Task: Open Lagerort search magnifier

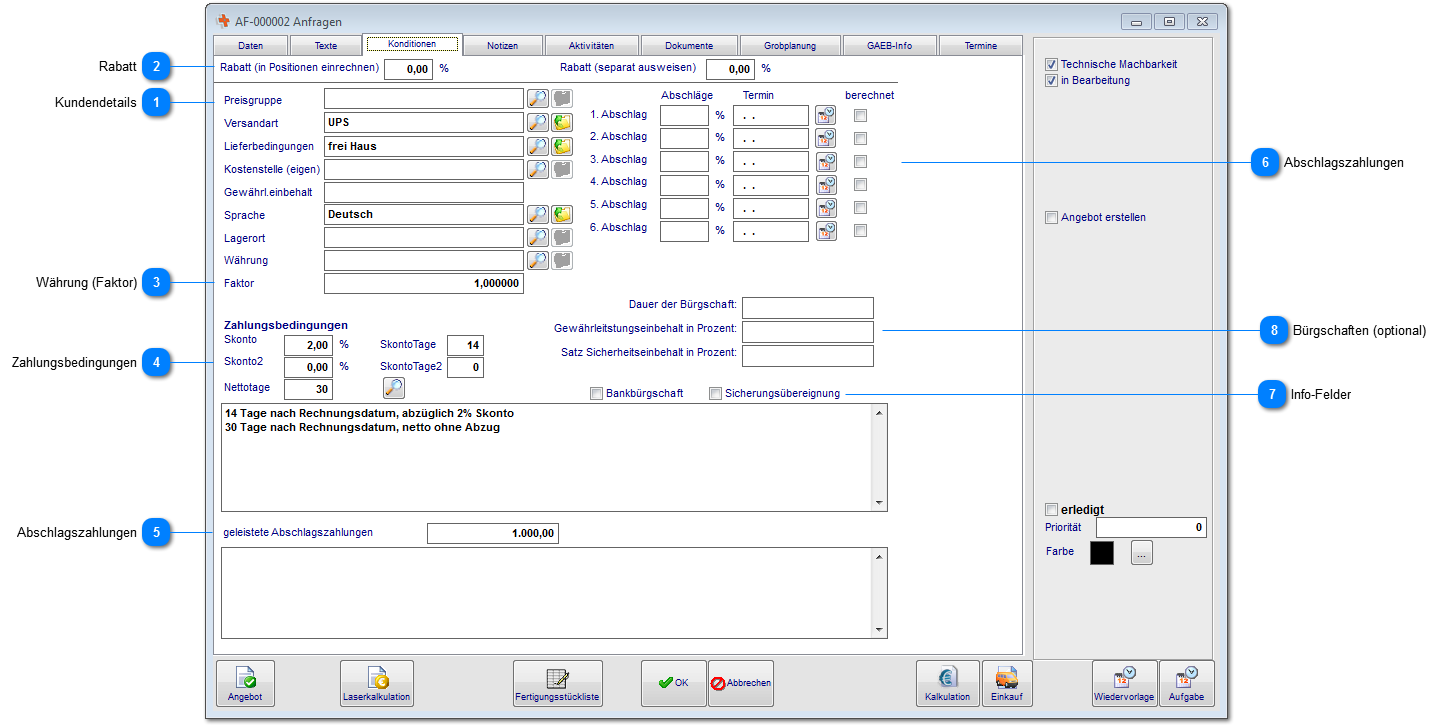Action: [x=538, y=237]
